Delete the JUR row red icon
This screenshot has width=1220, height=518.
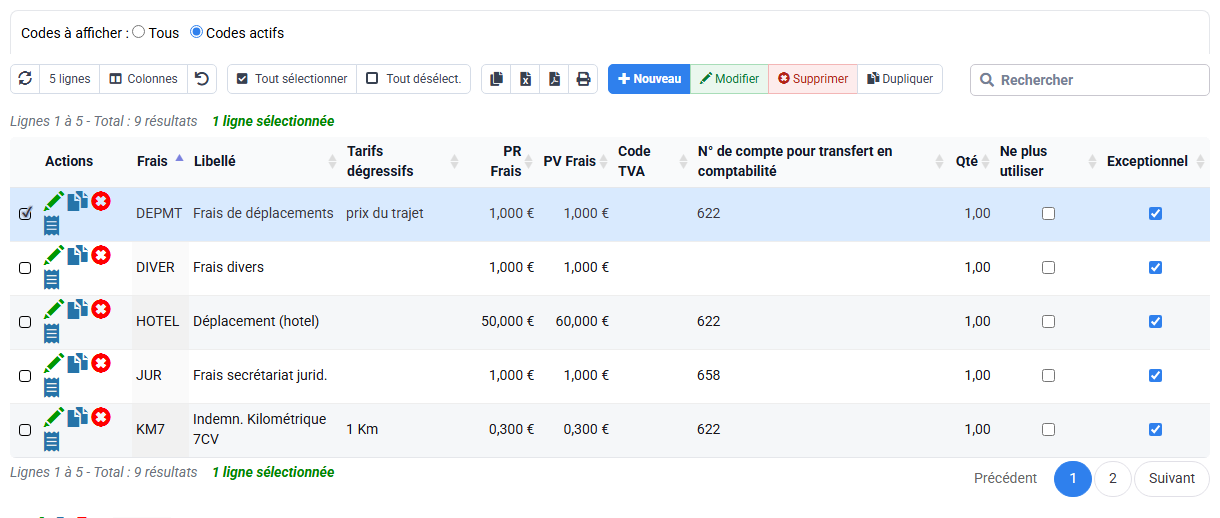point(101,363)
